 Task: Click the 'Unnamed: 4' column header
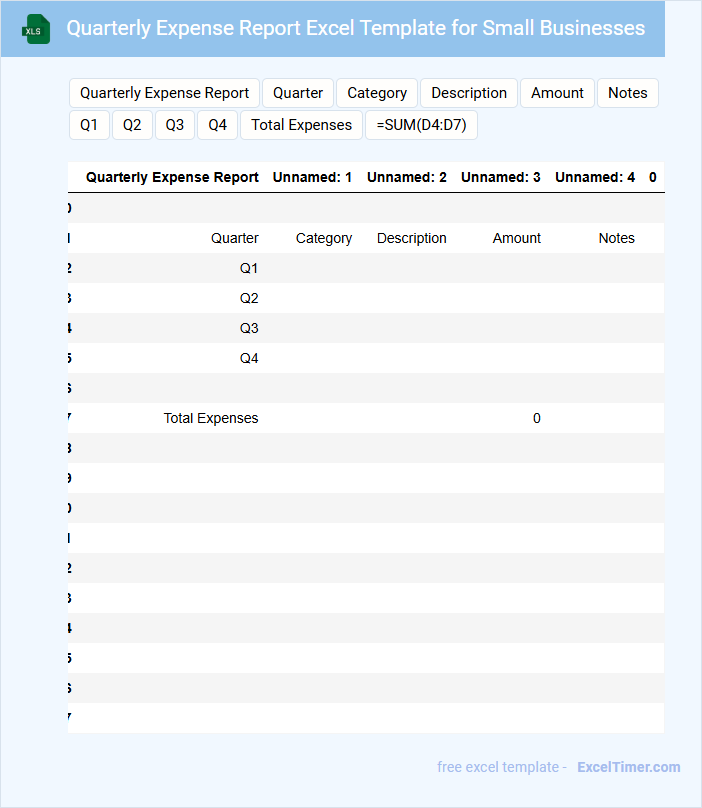595,177
